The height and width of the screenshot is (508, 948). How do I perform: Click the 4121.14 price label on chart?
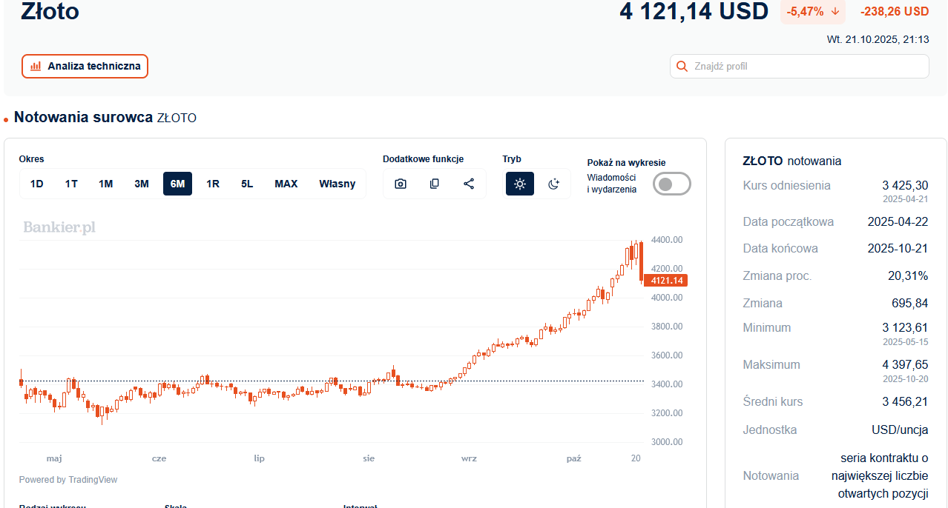pos(665,281)
